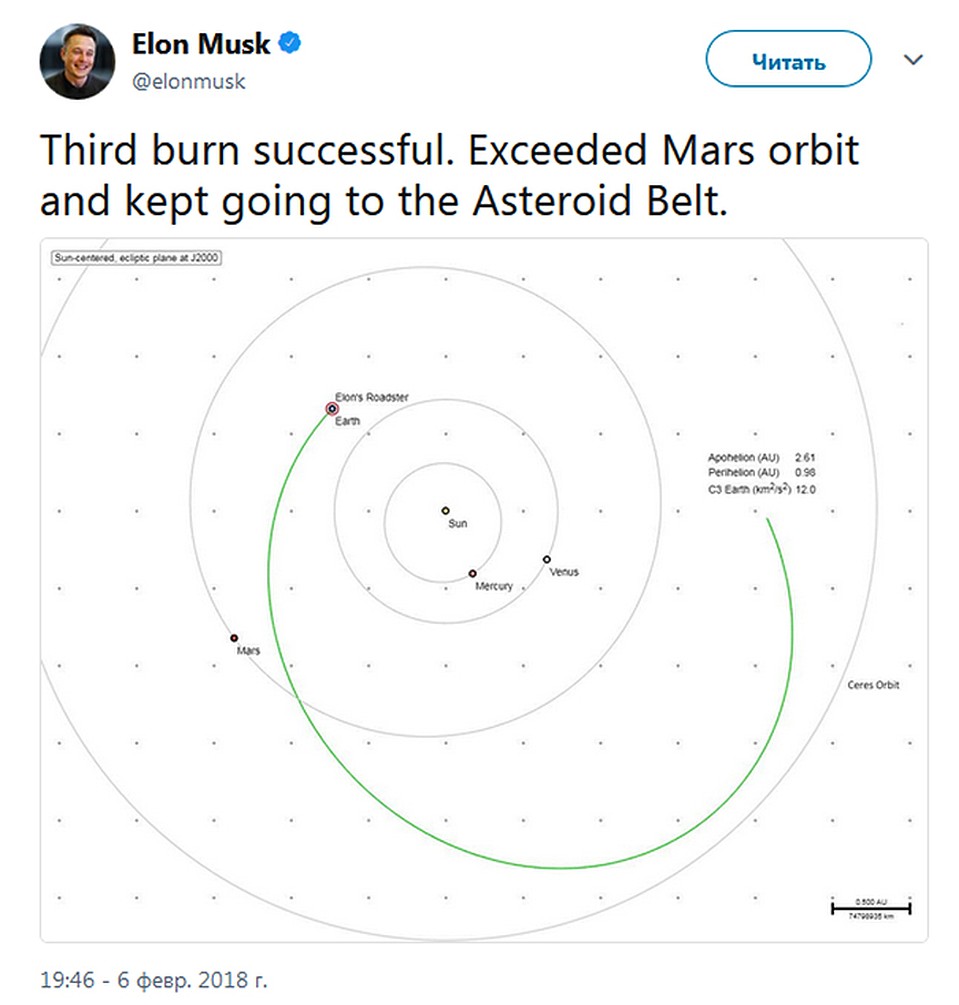Click the Ceres Orbit label
The image size is (959, 1005).
pos(873,685)
